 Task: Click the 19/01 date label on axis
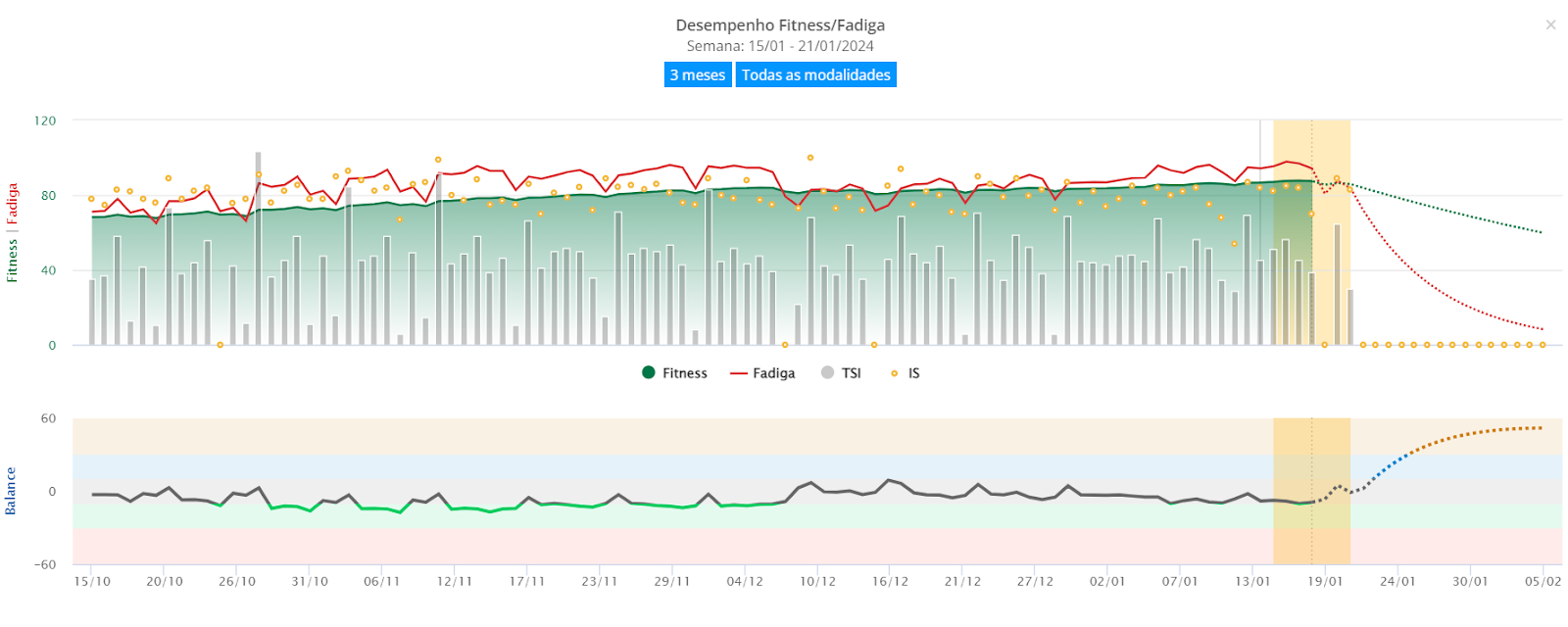pos(1325,581)
